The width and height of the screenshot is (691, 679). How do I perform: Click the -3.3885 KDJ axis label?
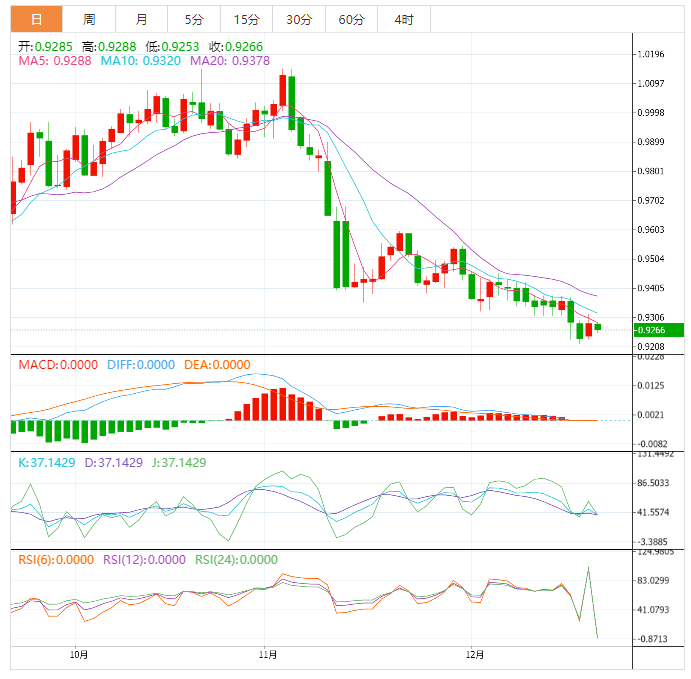coord(653,542)
